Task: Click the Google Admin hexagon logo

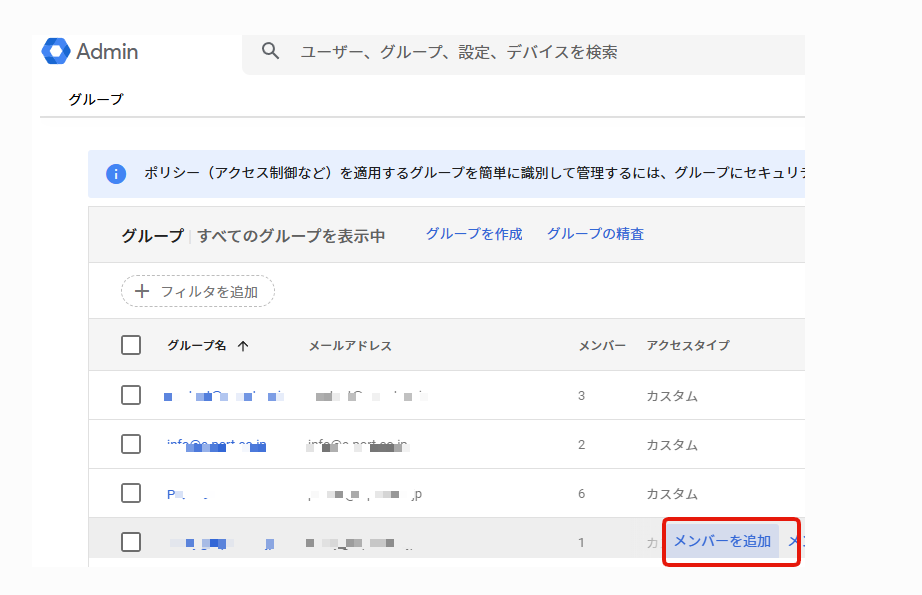Action: pos(55,51)
